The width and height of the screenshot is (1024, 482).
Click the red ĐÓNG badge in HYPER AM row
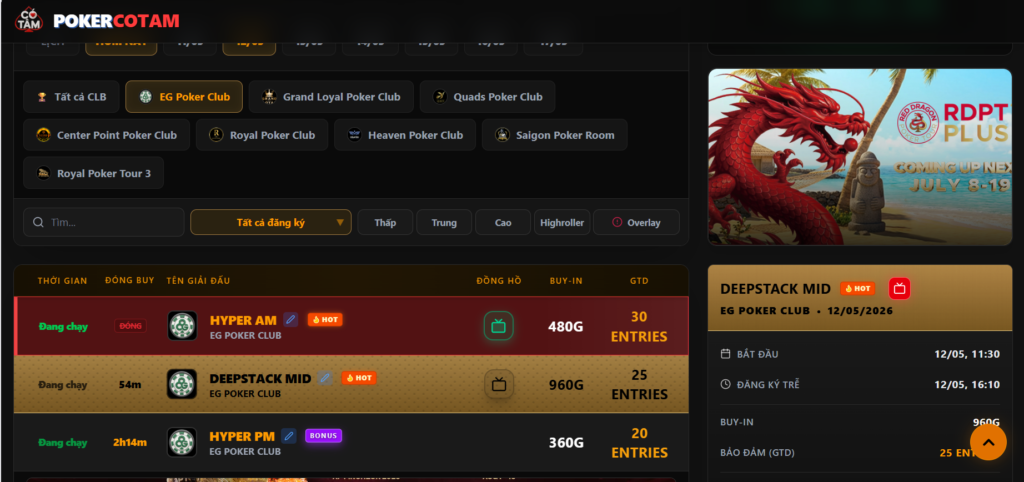pos(131,326)
